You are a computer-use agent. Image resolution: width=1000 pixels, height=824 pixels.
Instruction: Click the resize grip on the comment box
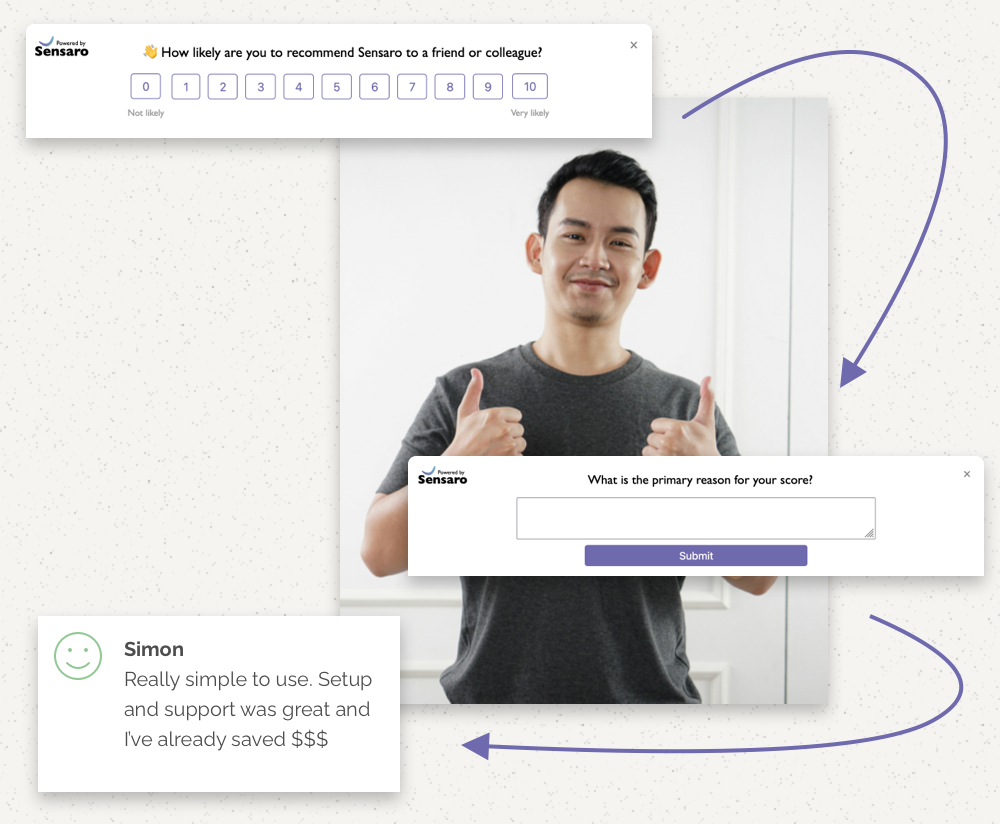point(871,533)
